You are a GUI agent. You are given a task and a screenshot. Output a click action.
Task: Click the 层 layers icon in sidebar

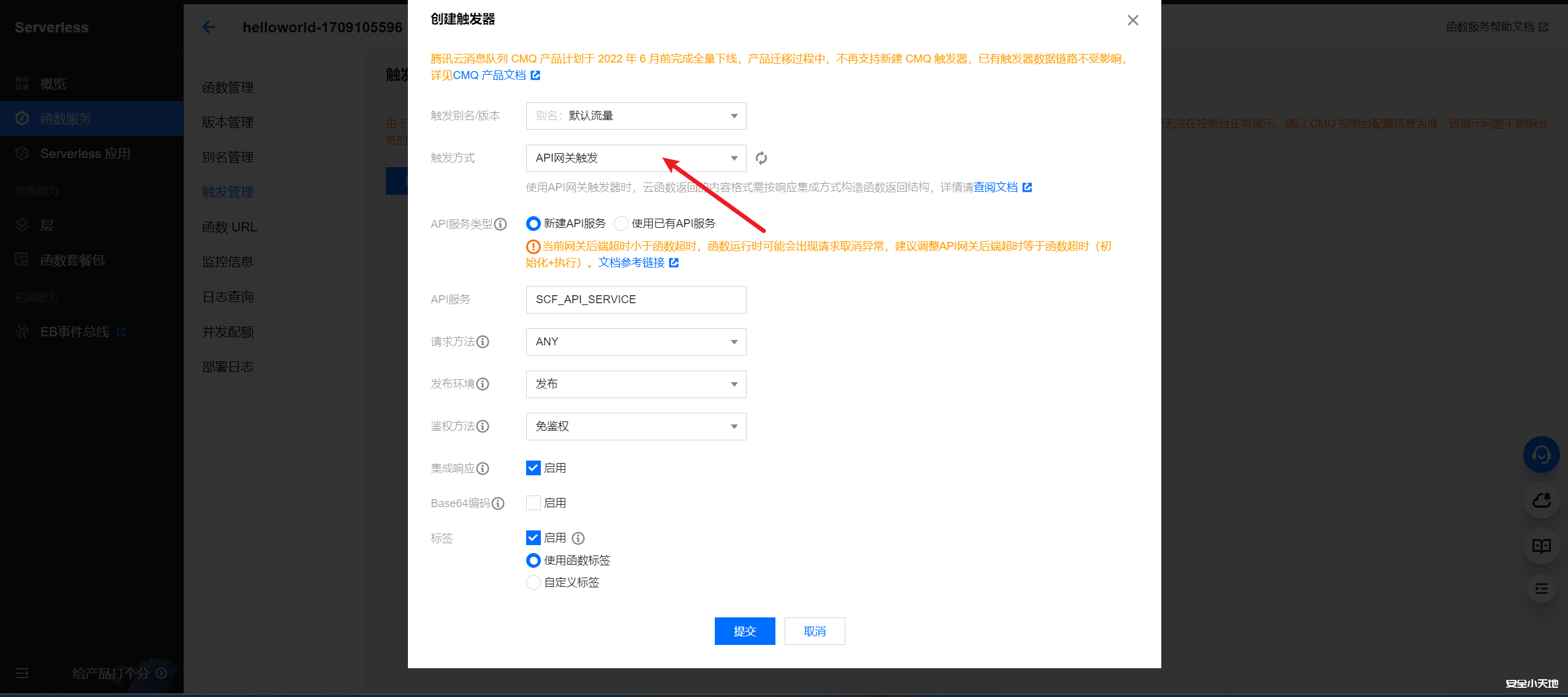pyautogui.click(x=22, y=225)
